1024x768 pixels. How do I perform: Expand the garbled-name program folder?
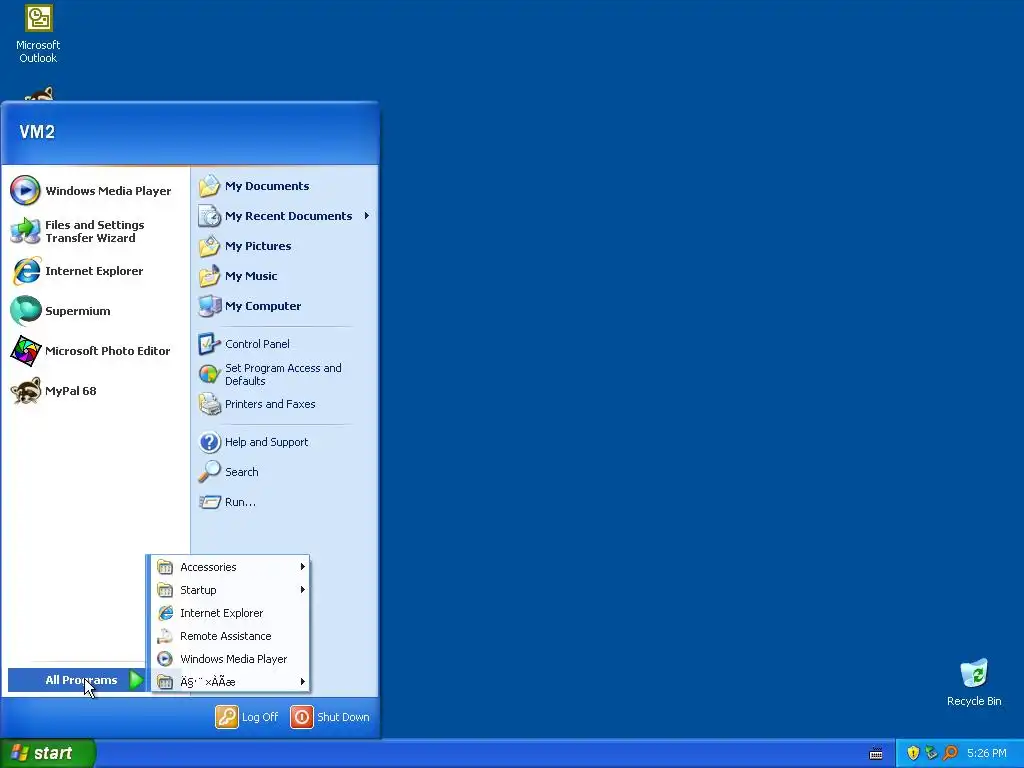(x=231, y=682)
